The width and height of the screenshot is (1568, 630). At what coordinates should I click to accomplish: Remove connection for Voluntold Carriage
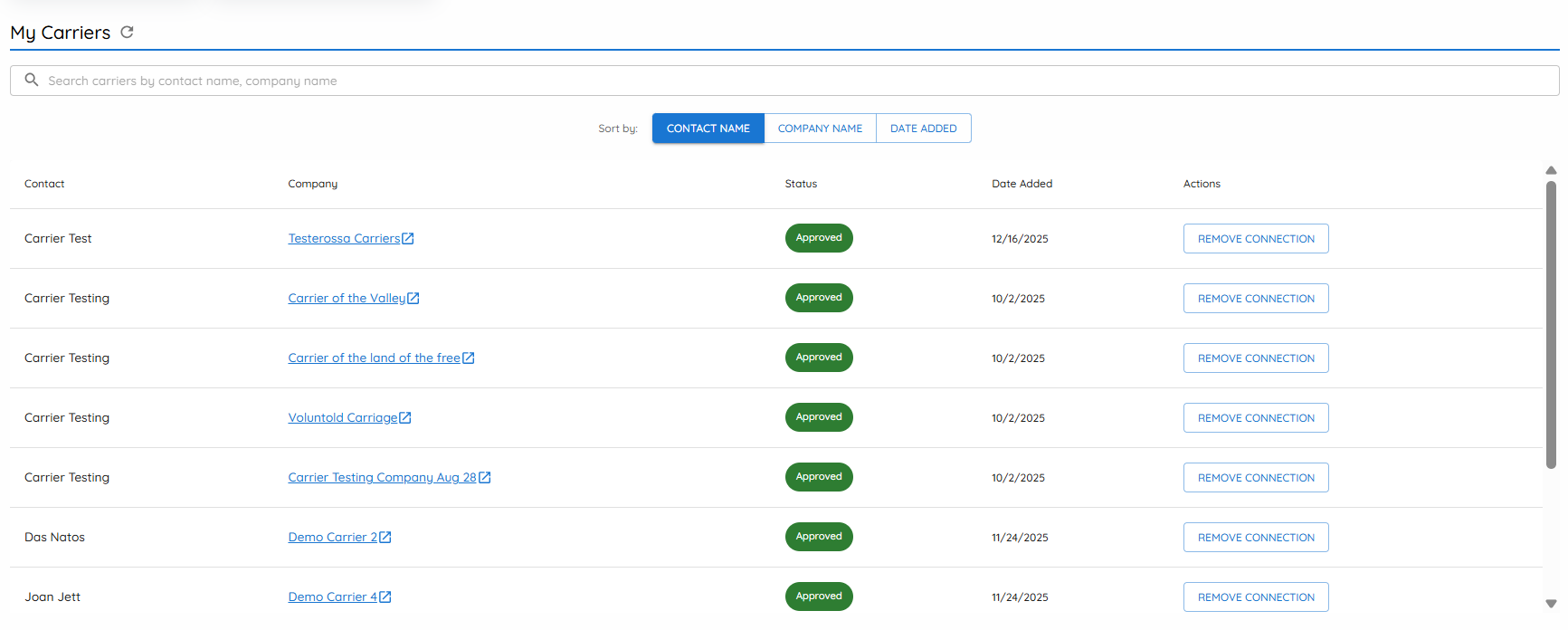click(x=1256, y=418)
